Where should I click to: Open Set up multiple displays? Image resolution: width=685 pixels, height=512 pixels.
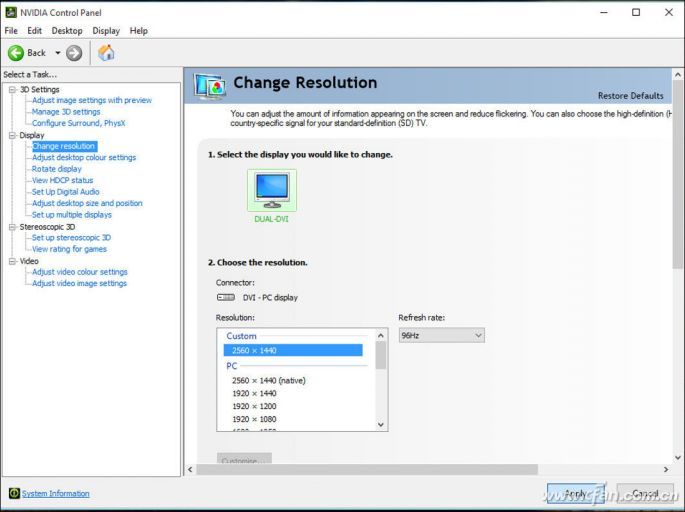(72, 214)
